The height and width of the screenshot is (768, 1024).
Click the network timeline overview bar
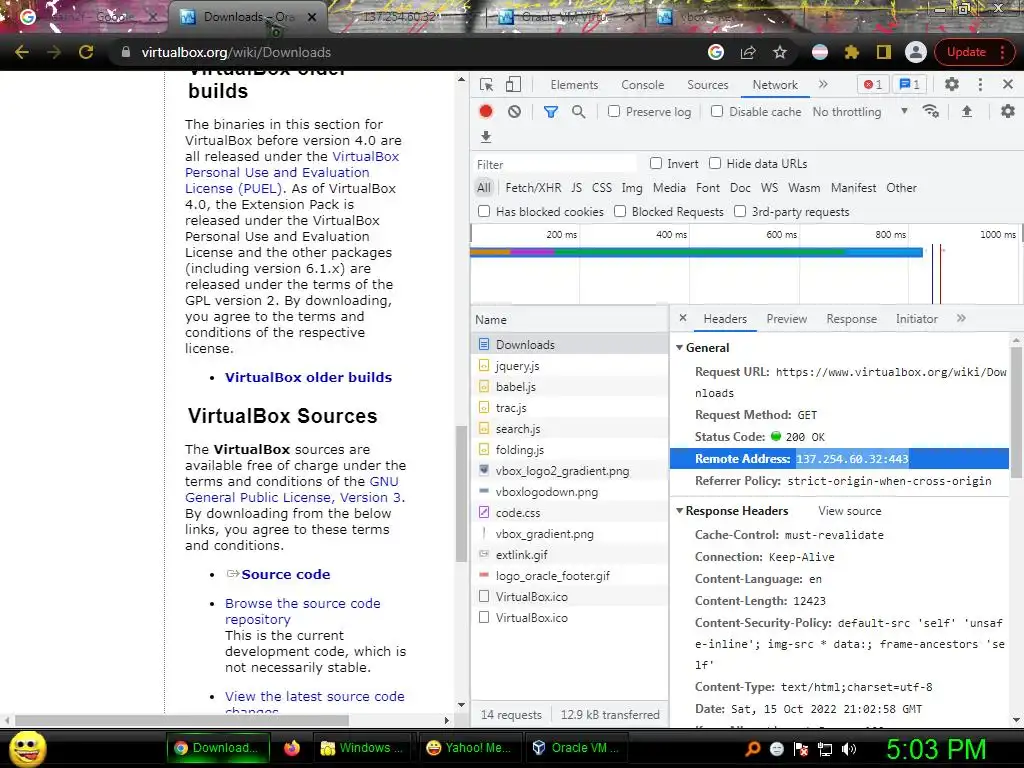coord(696,252)
